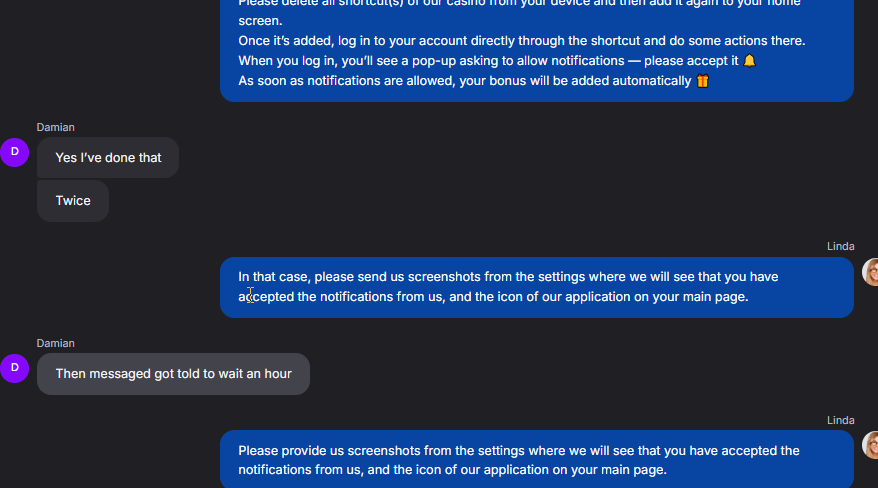Click Damian's avatar beside the "wait an hour" message
Screen dimensions: 878x488
[x=14, y=368]
